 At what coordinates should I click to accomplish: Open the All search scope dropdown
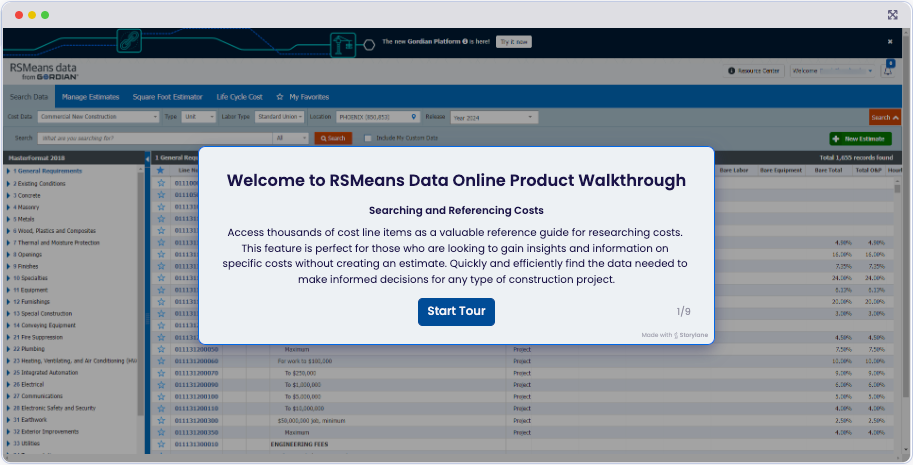pos(291,139)
